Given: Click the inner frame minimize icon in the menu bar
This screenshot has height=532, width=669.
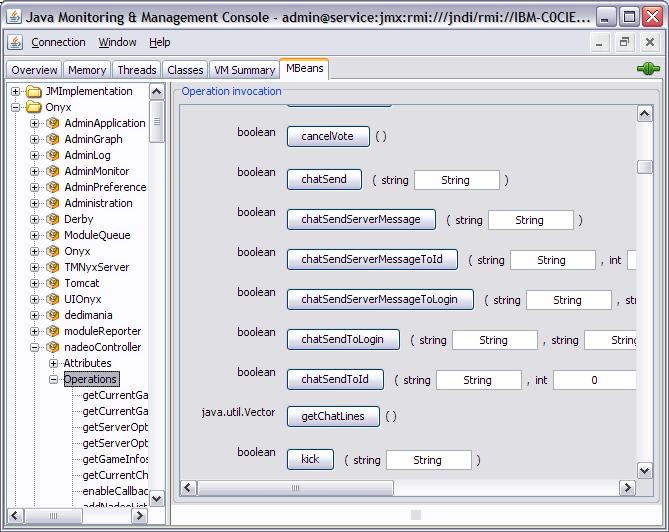Looking at the screenshot, I should (599, 43).
